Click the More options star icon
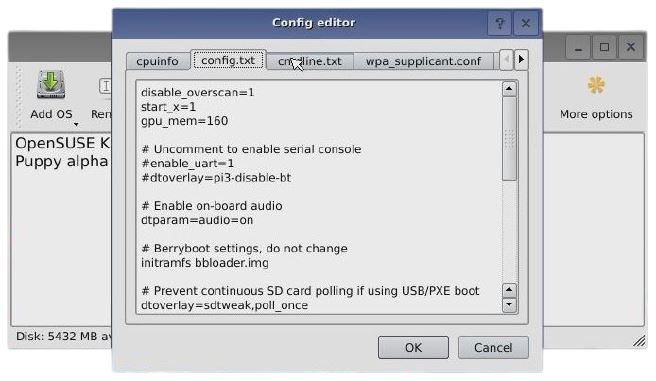The image size is (656, 381). (x=596, y=85)
